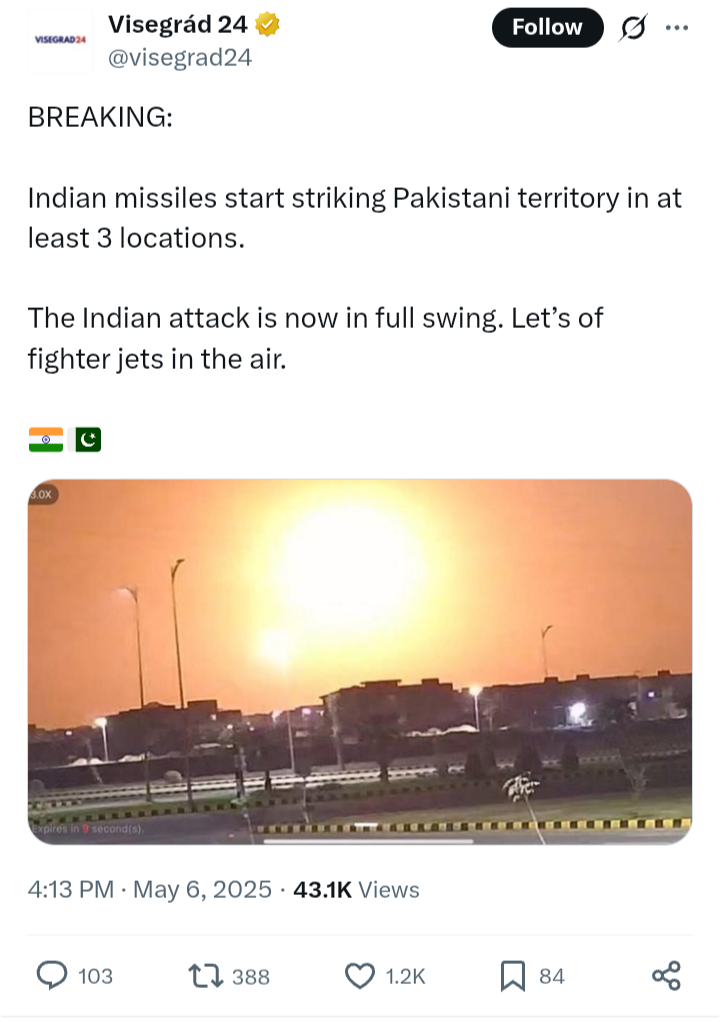This screenshot has width=720, height=1022.
Task: Open the 4:13 PM · May 6, 2025 timestamp
Action: [x=149, y=890]
